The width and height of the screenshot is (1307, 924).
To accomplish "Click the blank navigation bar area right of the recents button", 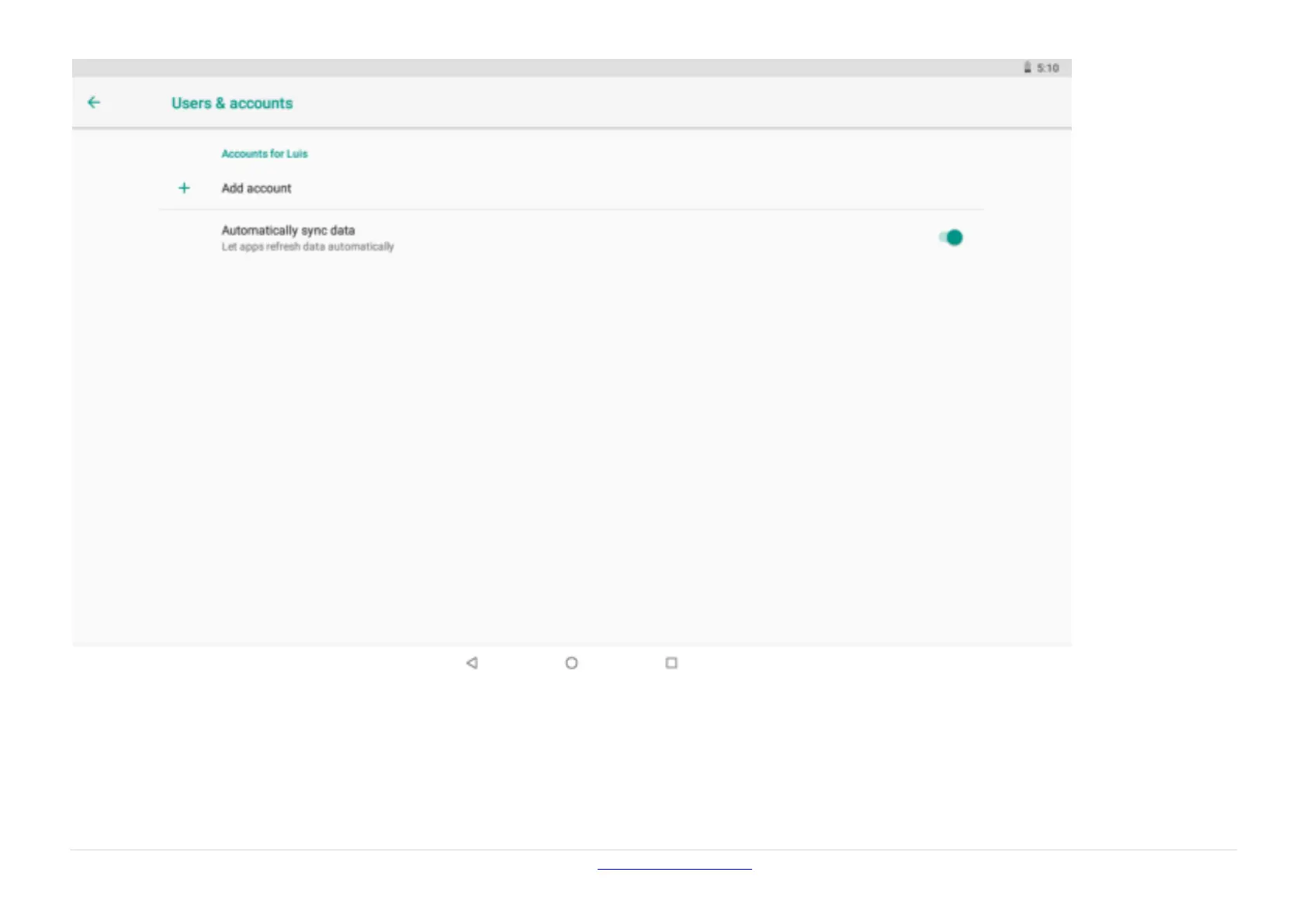I will click(x=869, y=663).
